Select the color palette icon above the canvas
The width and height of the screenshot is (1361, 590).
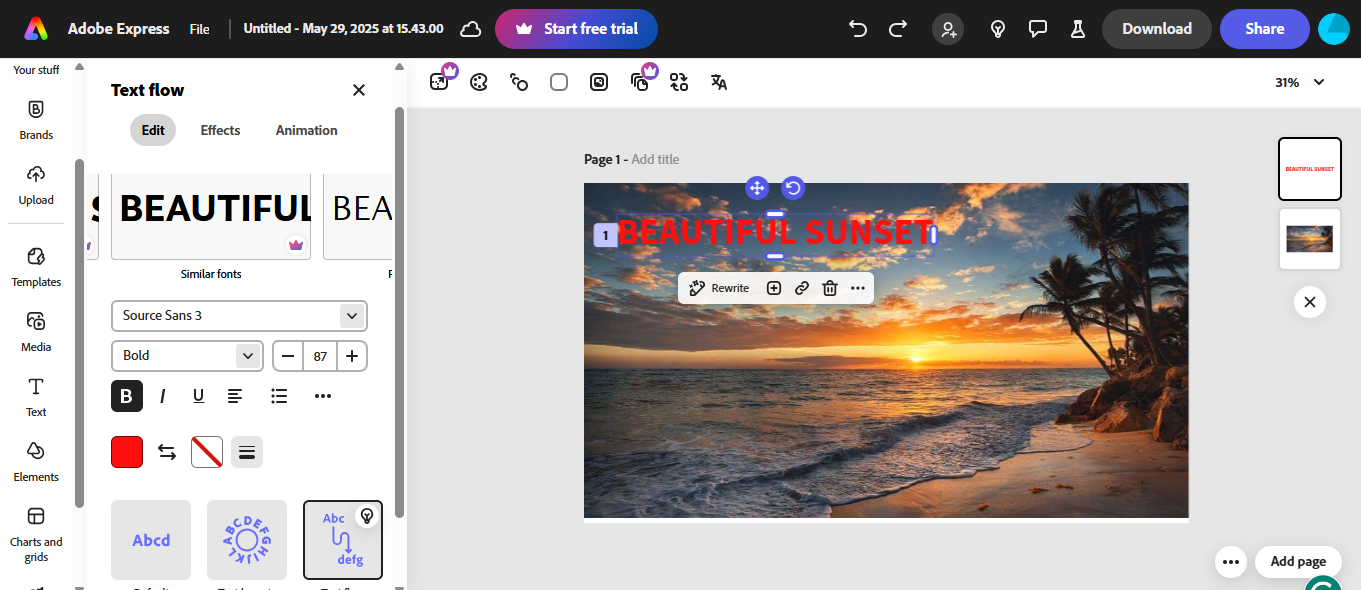point(478,82)
